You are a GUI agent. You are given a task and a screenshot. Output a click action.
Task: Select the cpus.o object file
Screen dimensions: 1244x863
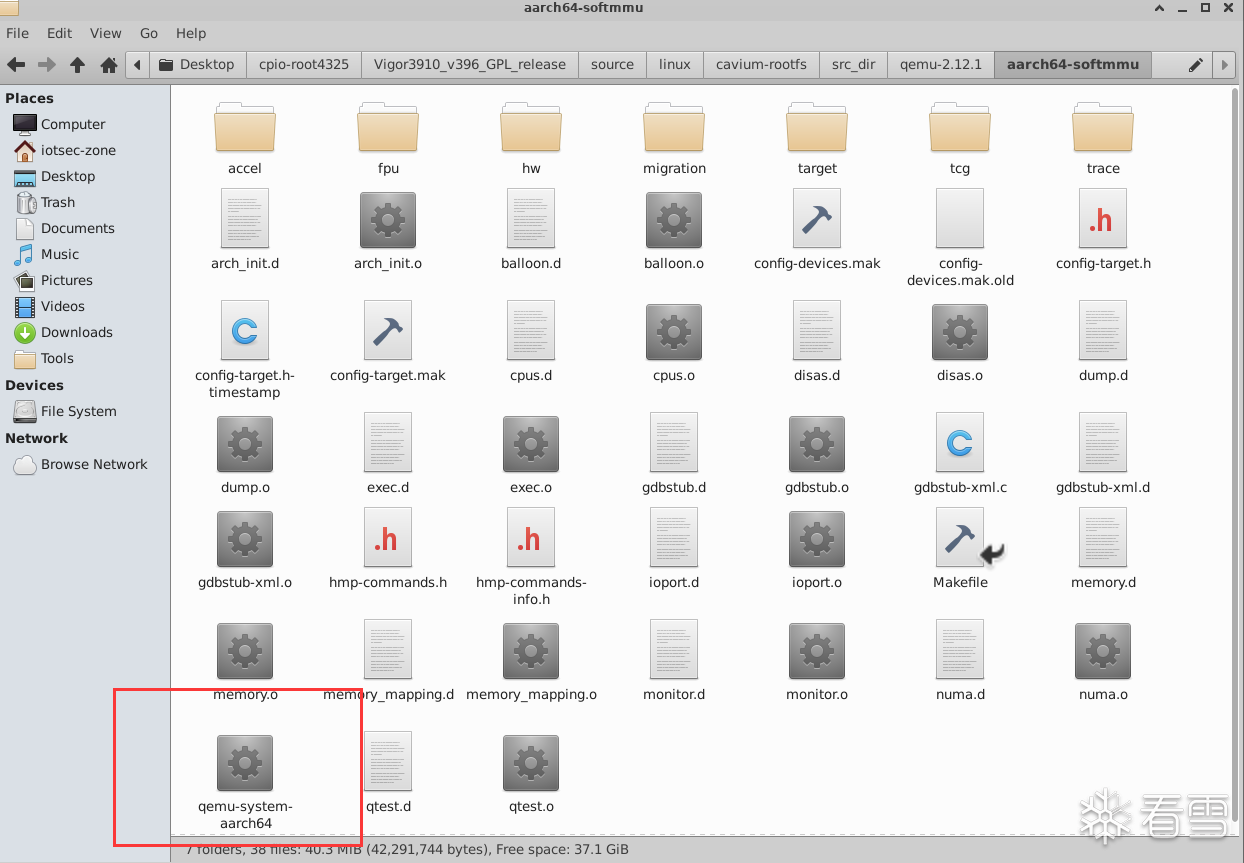674,343
